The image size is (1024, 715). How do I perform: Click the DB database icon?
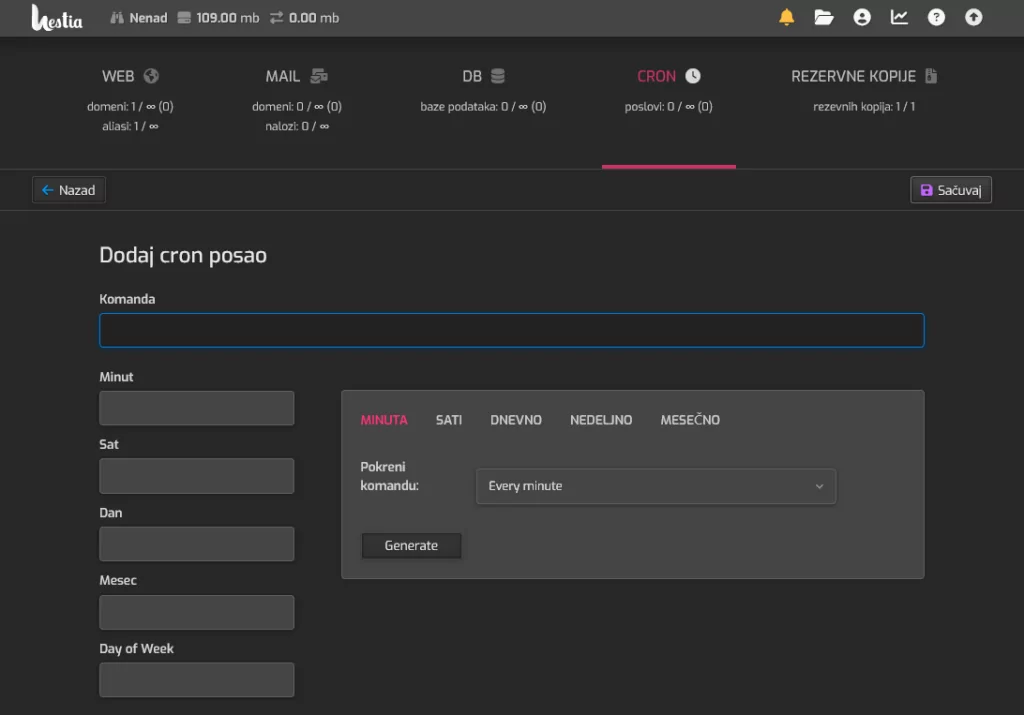pyautogui.click(x=498, y=76)
